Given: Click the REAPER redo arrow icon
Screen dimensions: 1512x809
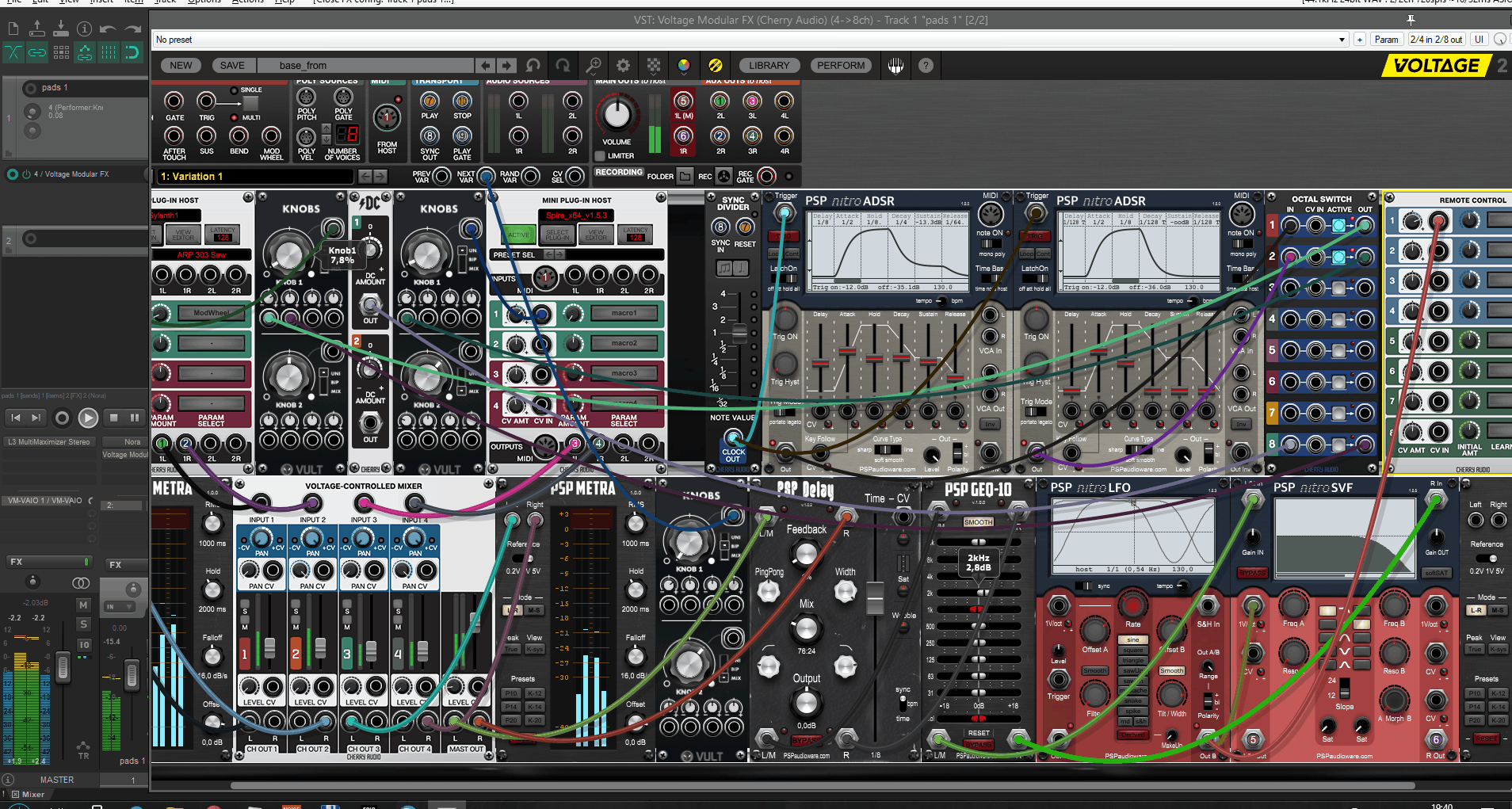Looking at the screenshot, I should [x=132, y=29].
